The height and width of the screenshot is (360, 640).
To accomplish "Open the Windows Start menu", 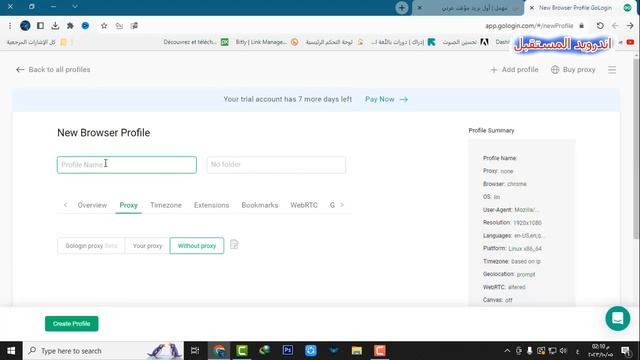I will pos(11,351).
